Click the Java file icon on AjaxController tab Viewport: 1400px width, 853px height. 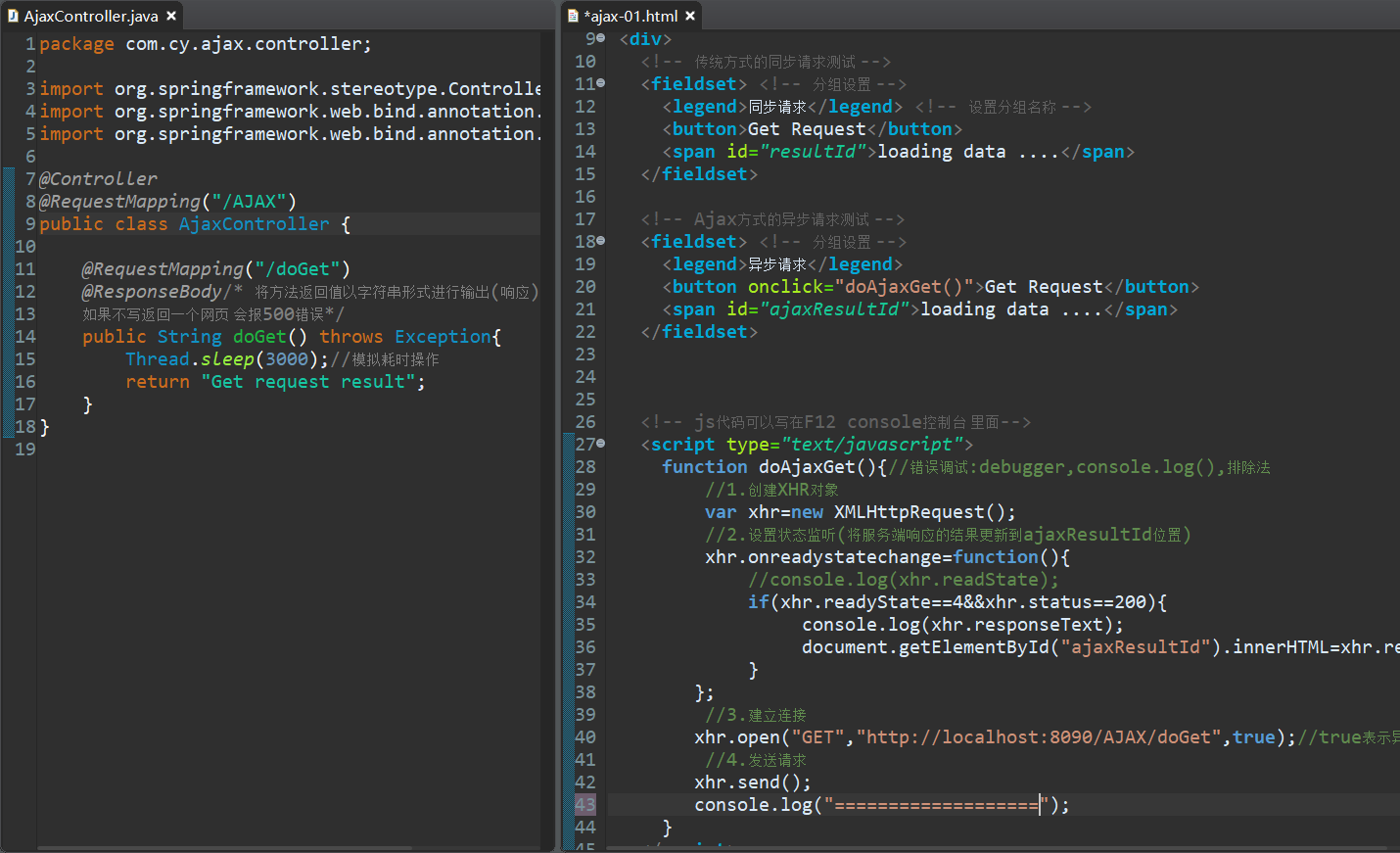coord(13,16)
